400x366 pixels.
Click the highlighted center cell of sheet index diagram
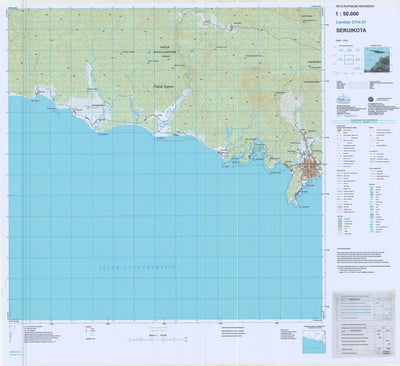tap(349, 60)
